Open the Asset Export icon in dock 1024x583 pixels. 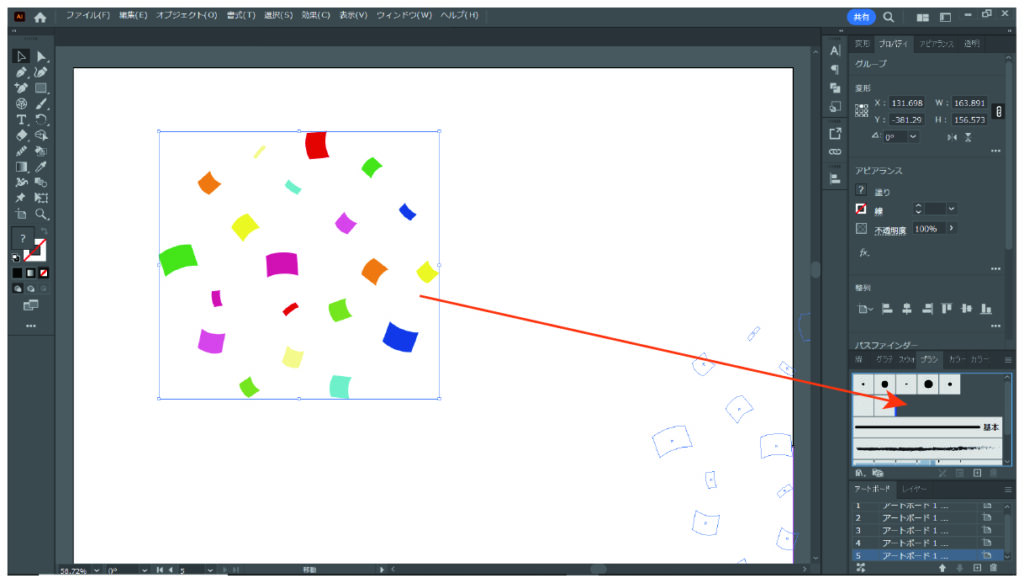click(835, 133)
